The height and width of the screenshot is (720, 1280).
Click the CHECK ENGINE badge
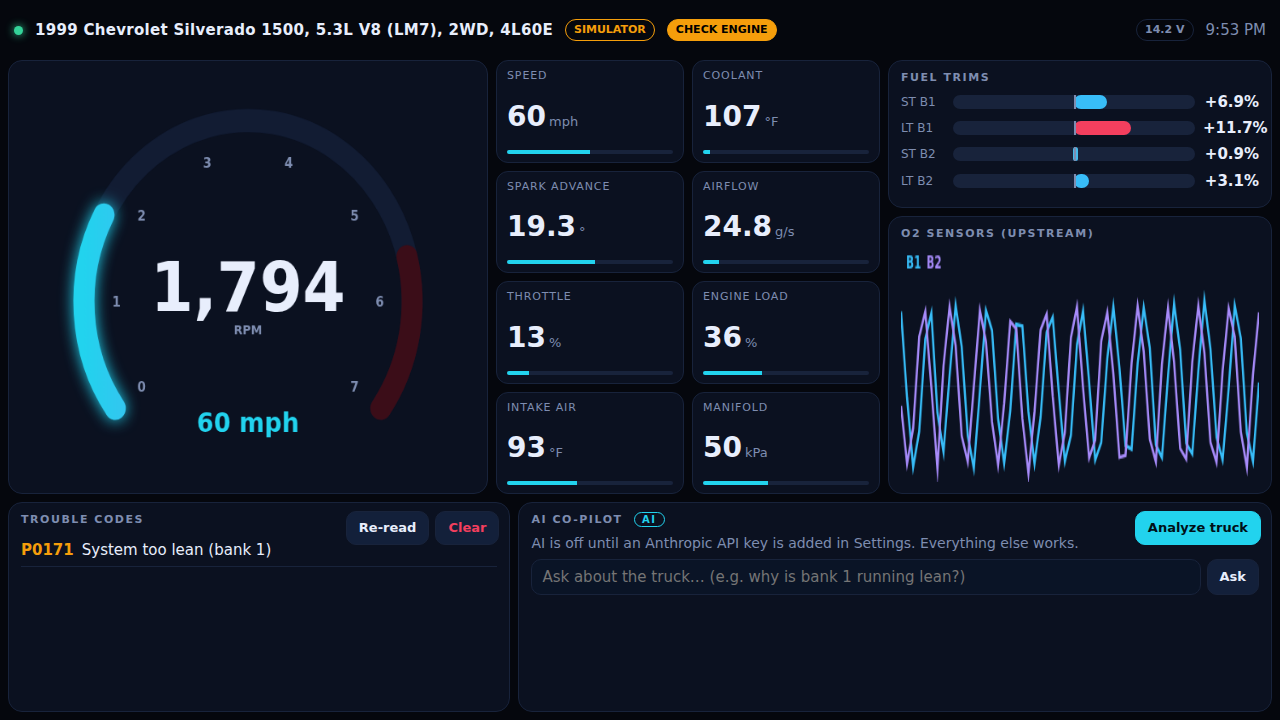(x=722, y=30)
